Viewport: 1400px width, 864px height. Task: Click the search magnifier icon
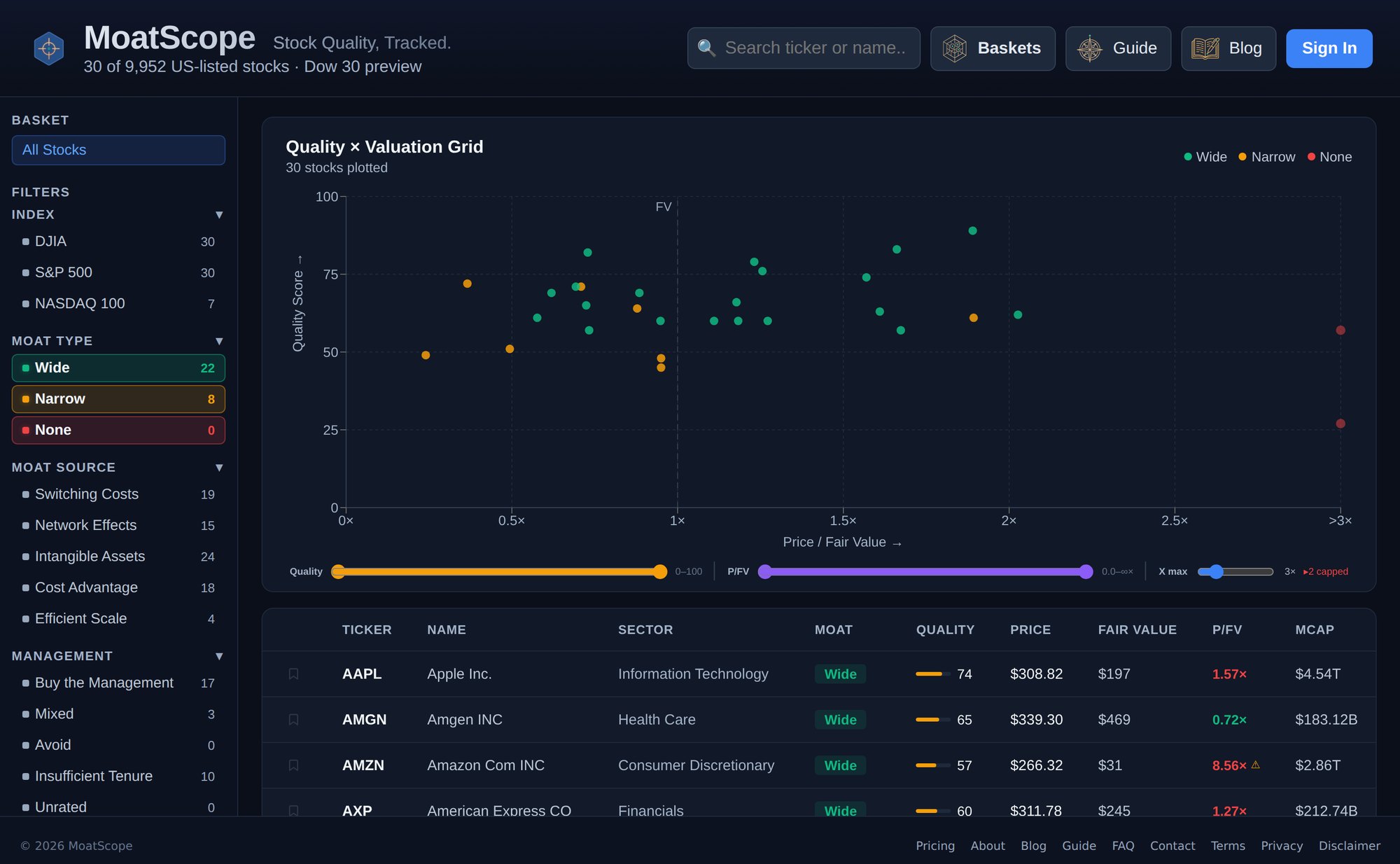click(706, 48)
